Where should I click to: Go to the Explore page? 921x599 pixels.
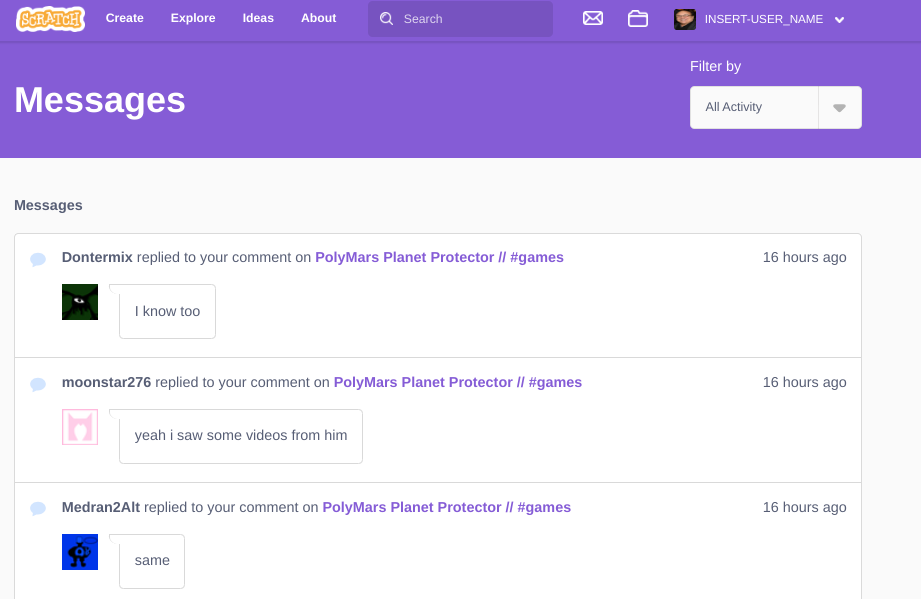[193, 18]
